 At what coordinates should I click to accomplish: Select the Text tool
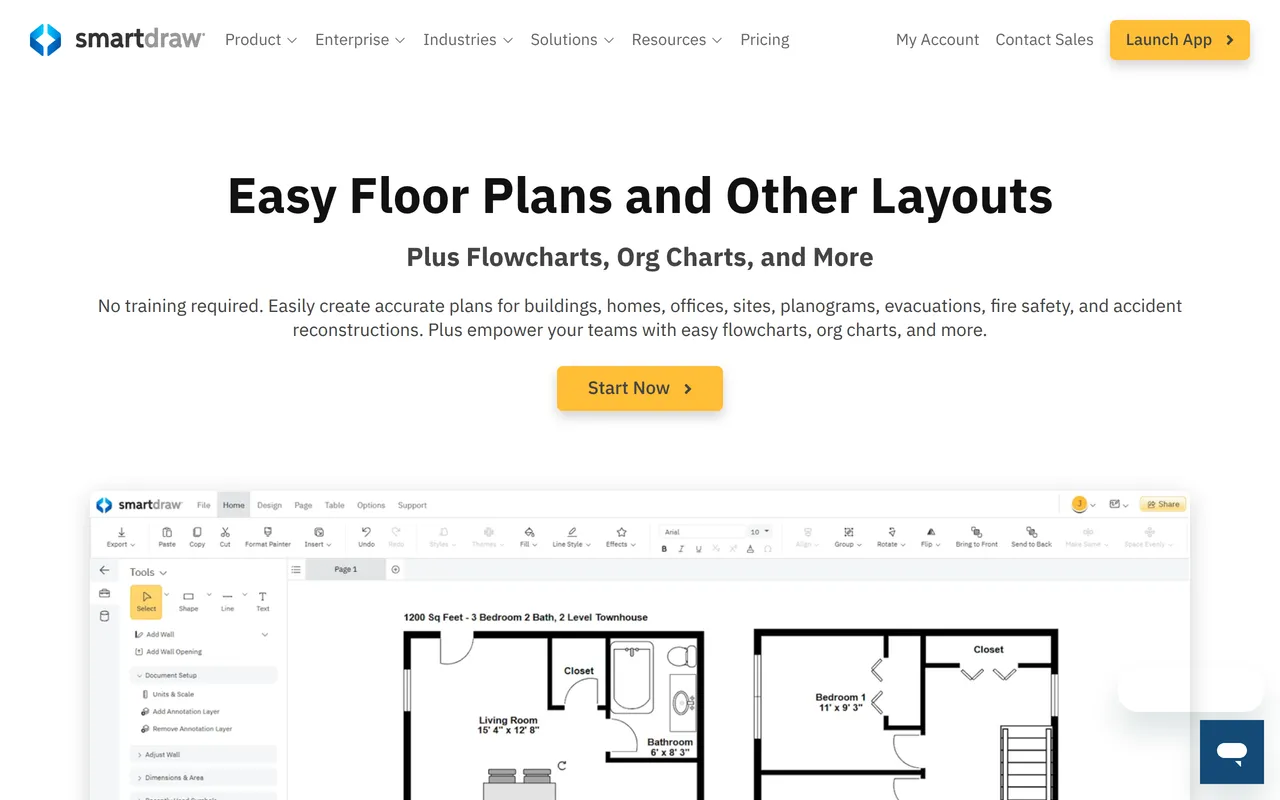pos(262,601)
